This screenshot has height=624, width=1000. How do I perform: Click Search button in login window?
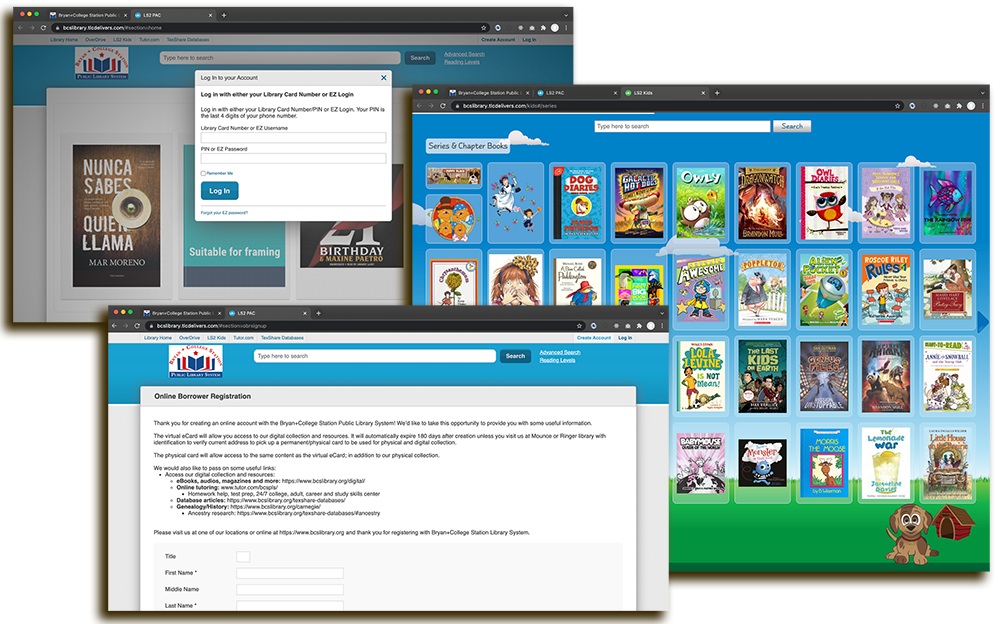[420, 57]
